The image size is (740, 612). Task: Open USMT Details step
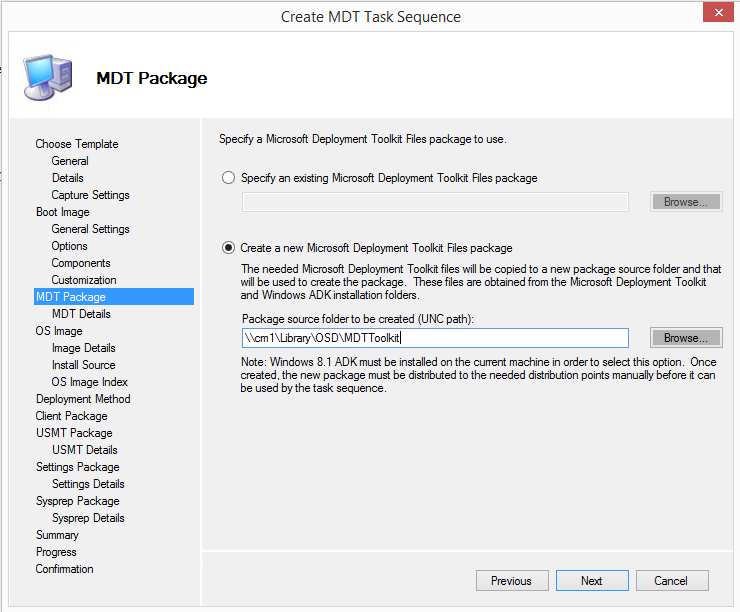click(x=85, y=450)
